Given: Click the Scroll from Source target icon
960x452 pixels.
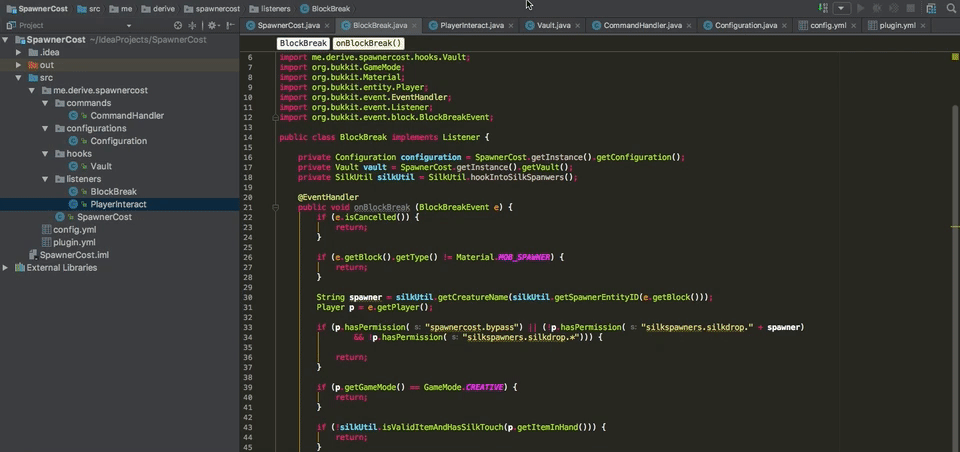Looking at the screenshot, I should pyautogui.click(x=178, y=26).
